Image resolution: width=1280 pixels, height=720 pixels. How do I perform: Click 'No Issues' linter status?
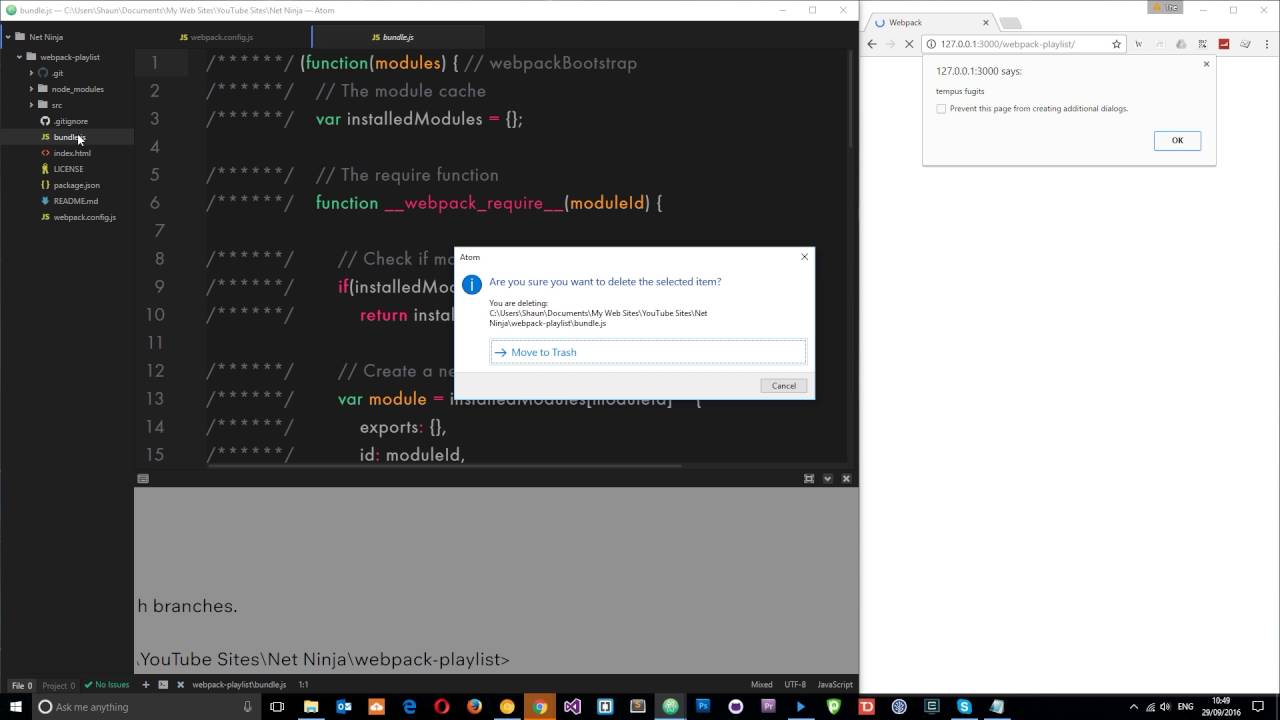coord(107,685)
